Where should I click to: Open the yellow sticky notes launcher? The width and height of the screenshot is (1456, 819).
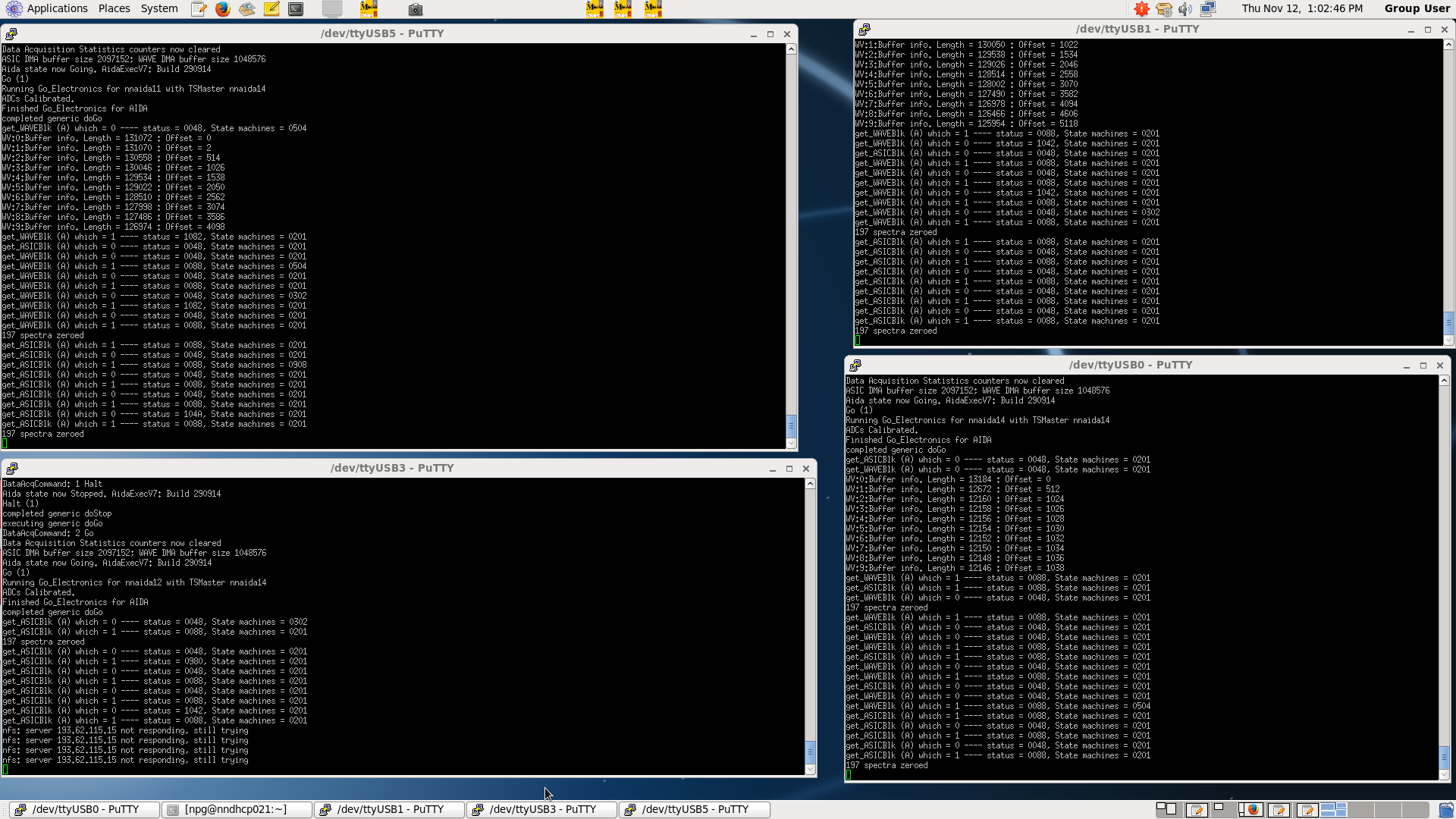click(271, 9)
